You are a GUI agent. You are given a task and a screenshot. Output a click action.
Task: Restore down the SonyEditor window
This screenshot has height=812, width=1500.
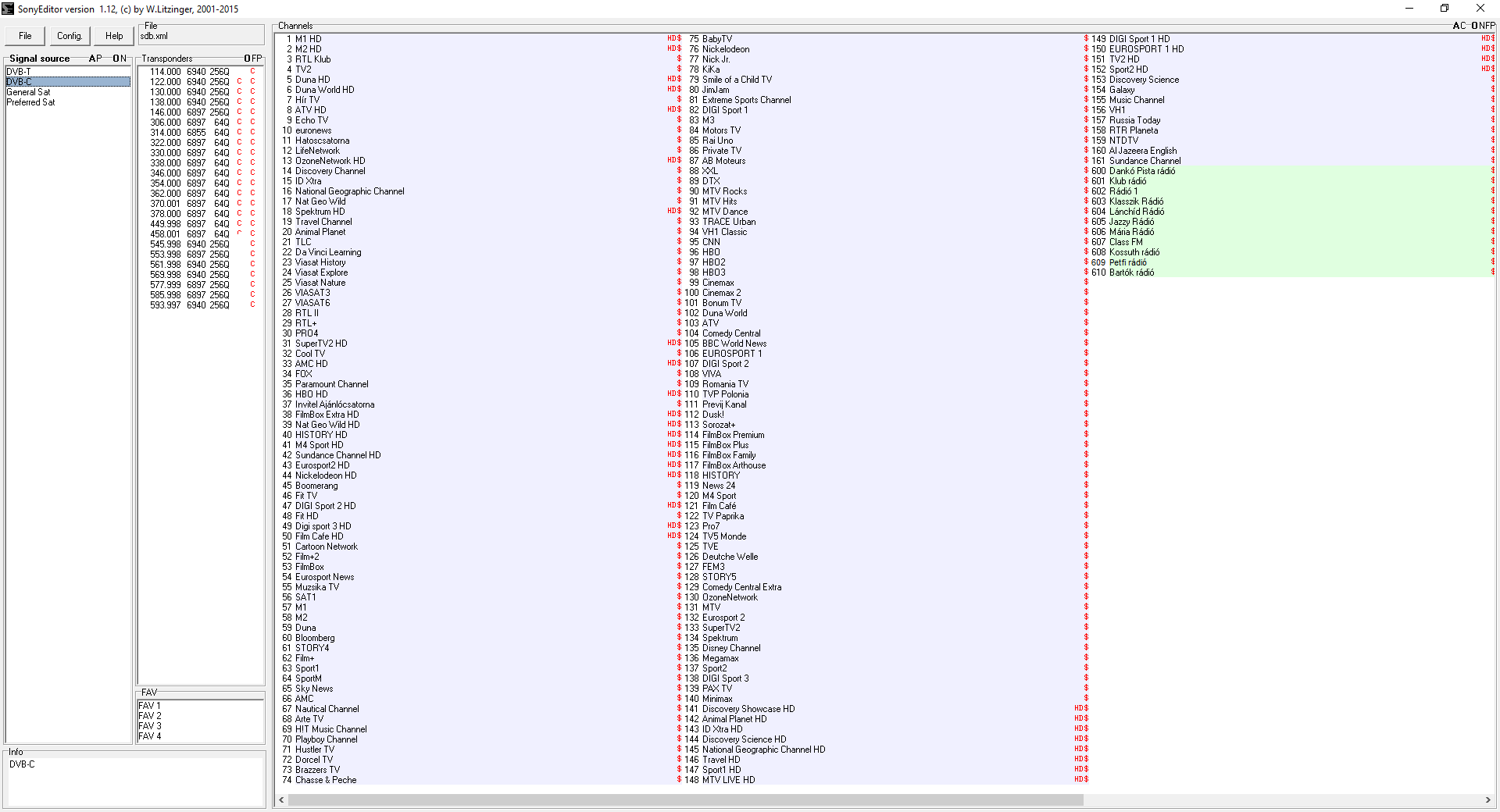click(1445, 9)
